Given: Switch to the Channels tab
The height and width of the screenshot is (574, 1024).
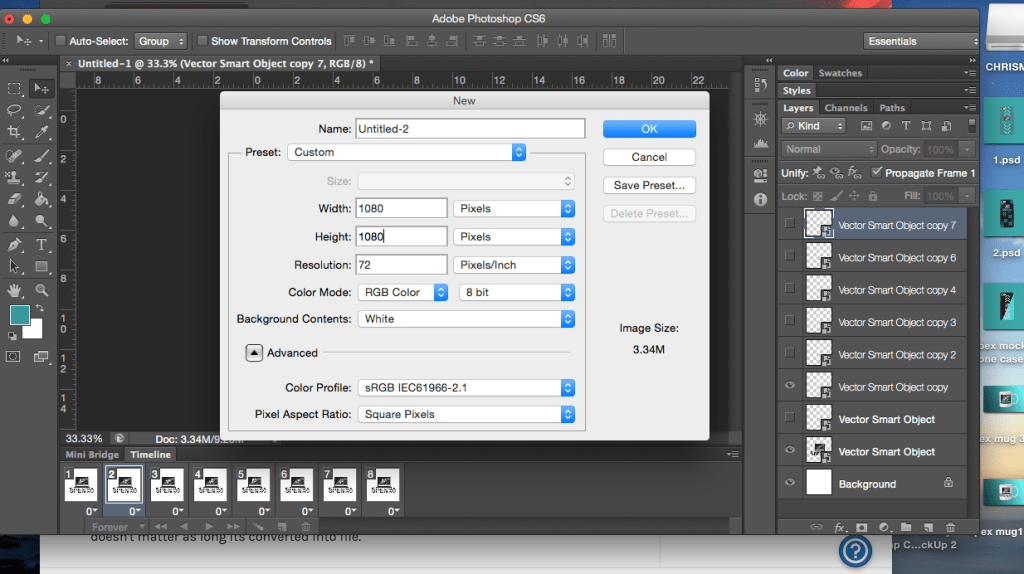Looking at the screenshot, I should pyautogui.click(x=846, y=108).
